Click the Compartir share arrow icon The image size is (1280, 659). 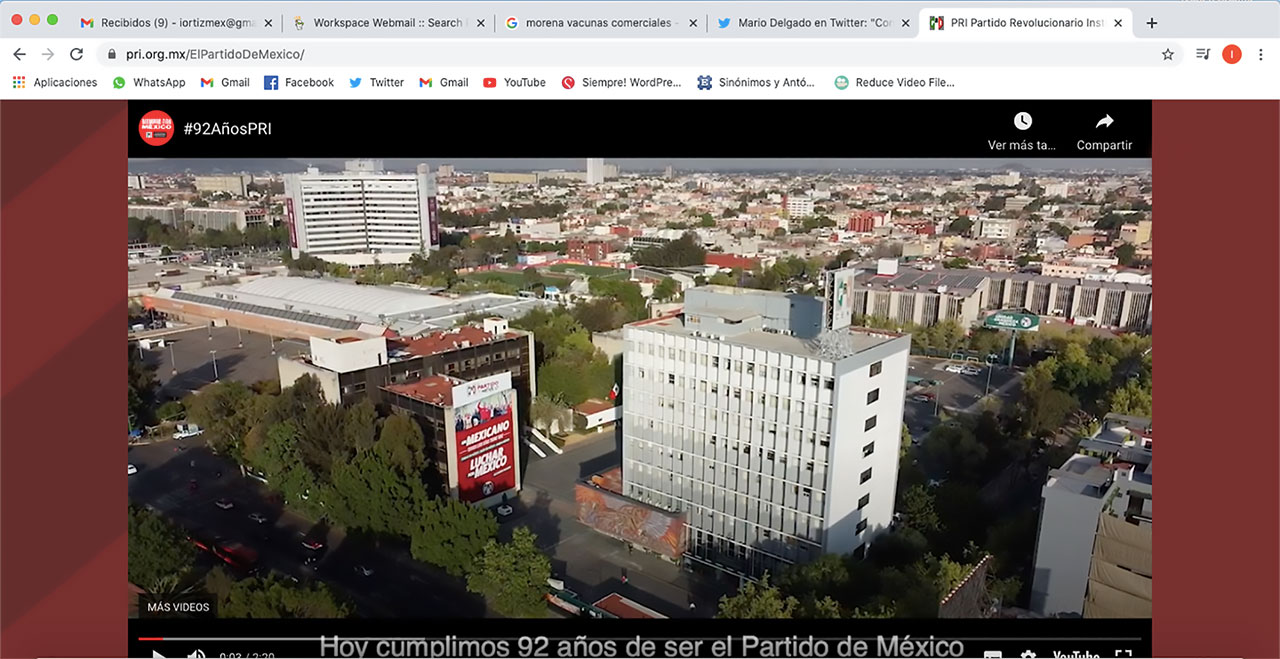click(1104, 122)
